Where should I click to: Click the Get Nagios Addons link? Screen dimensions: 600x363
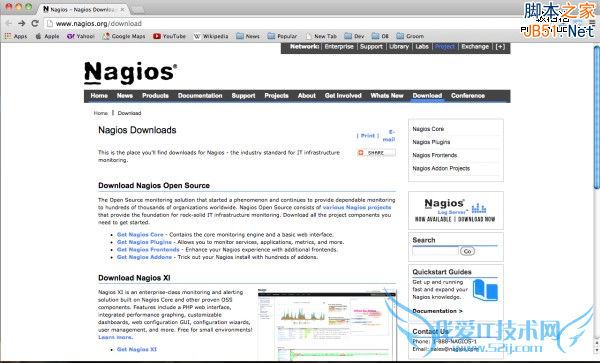click(x=144, y=257)
